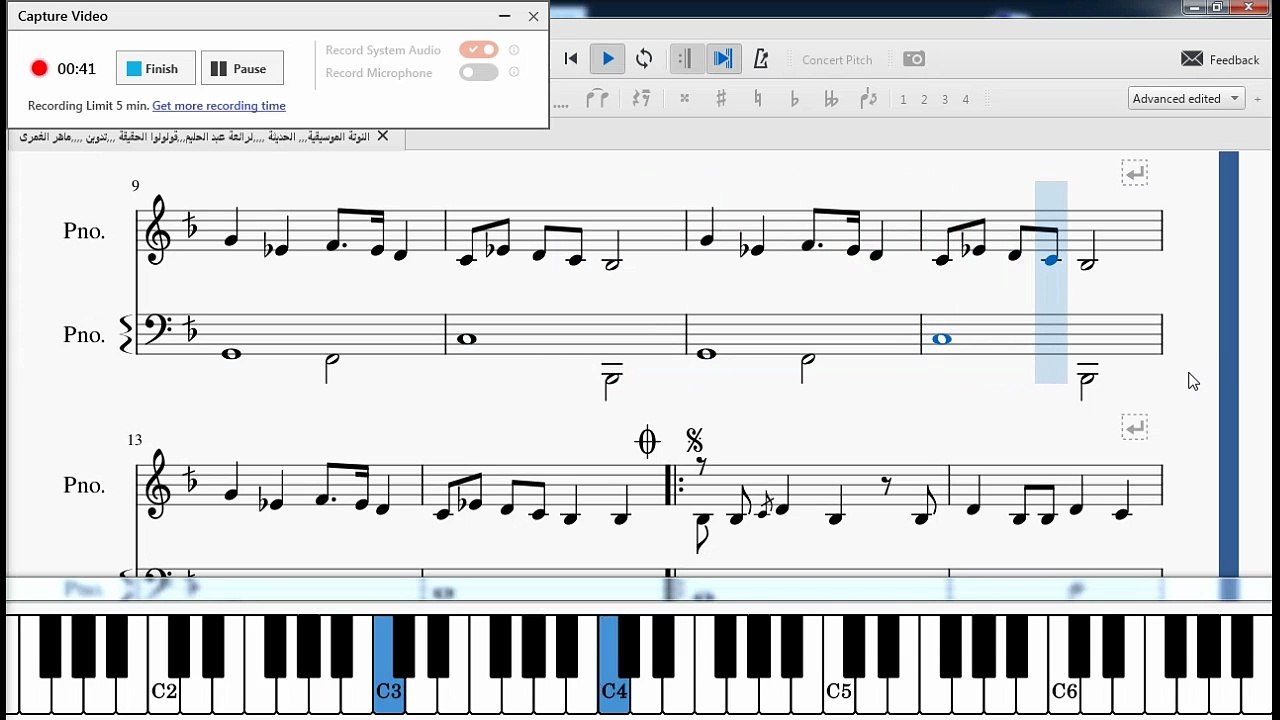Click the plus button beside workspace dropdown

pos(1258,99)
